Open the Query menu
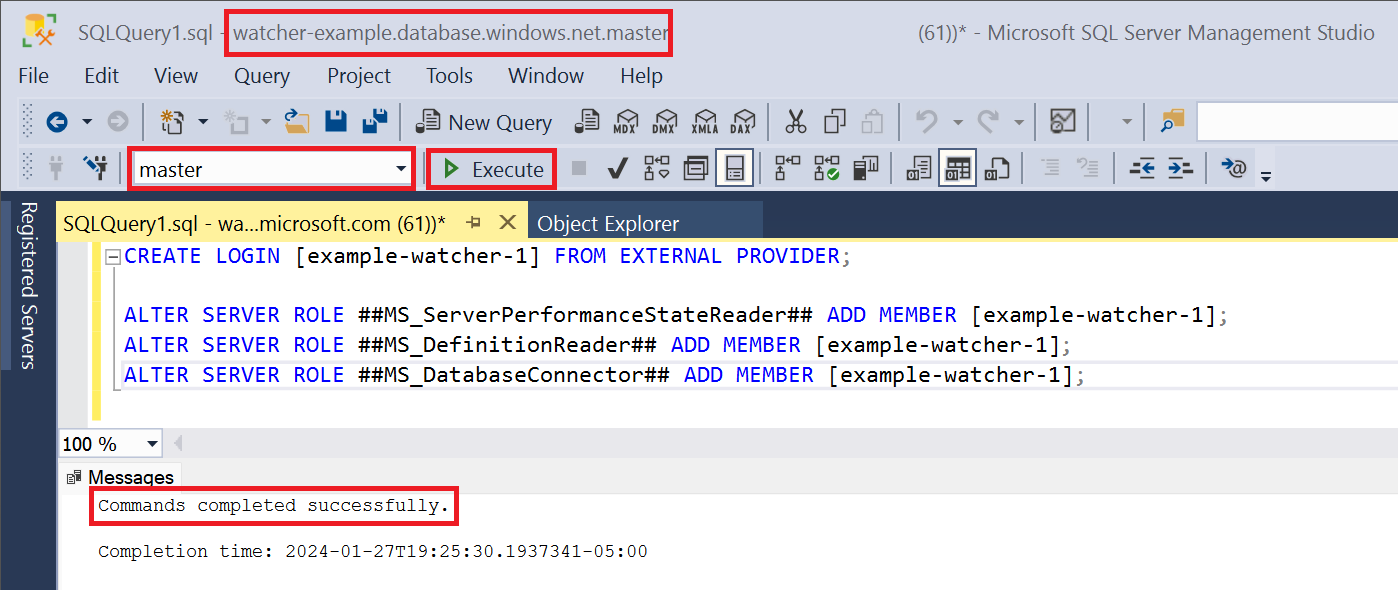 coord(261,76)
